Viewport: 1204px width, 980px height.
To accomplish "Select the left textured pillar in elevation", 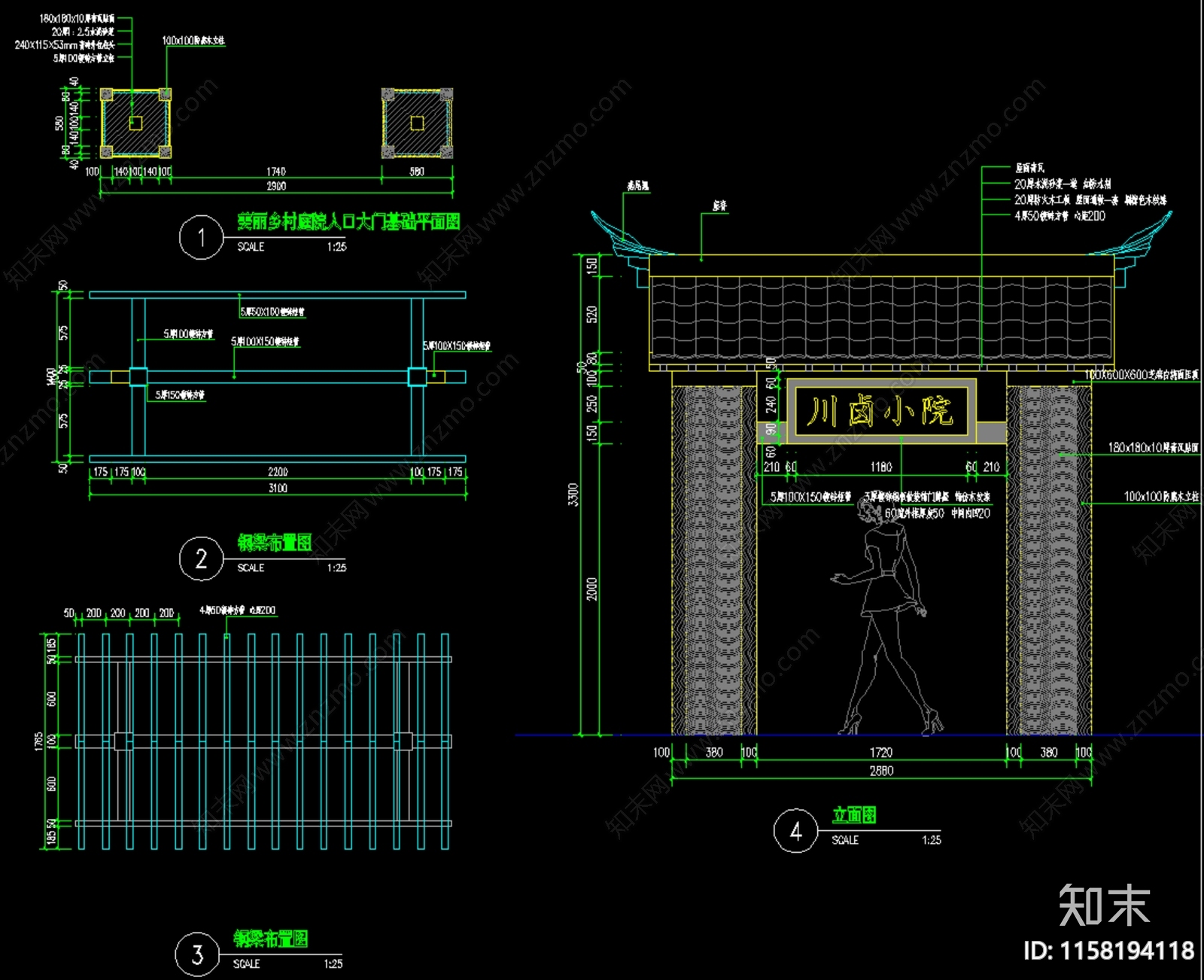I will tap(713, 561).
